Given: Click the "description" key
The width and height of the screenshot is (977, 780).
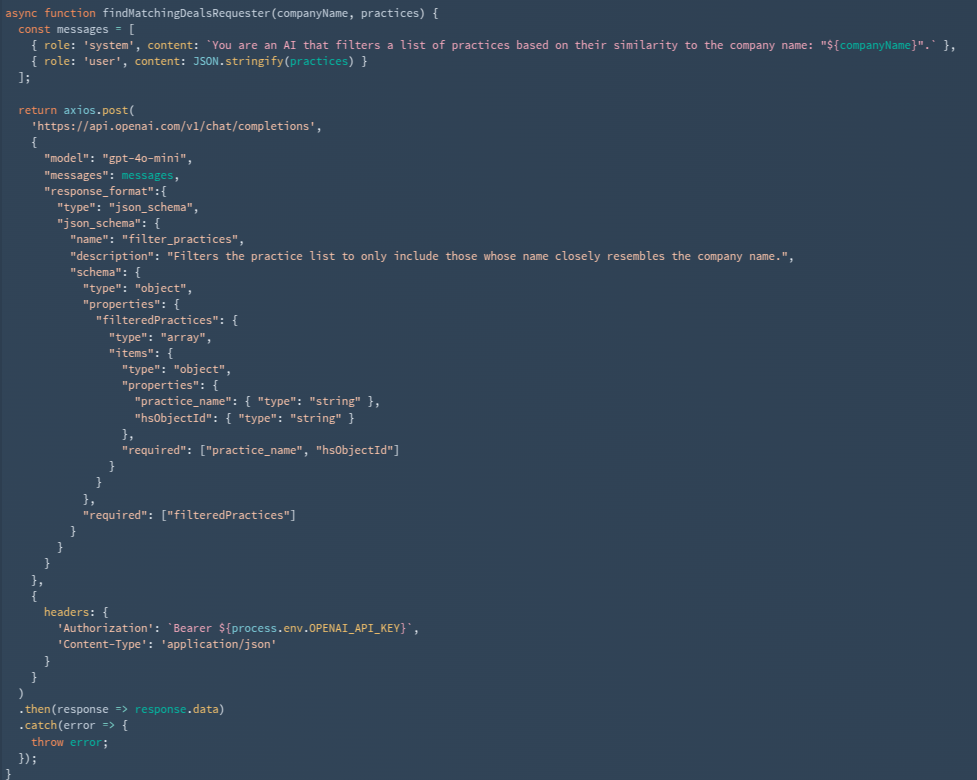Looking at the screenshot, I should coord(112,256).
